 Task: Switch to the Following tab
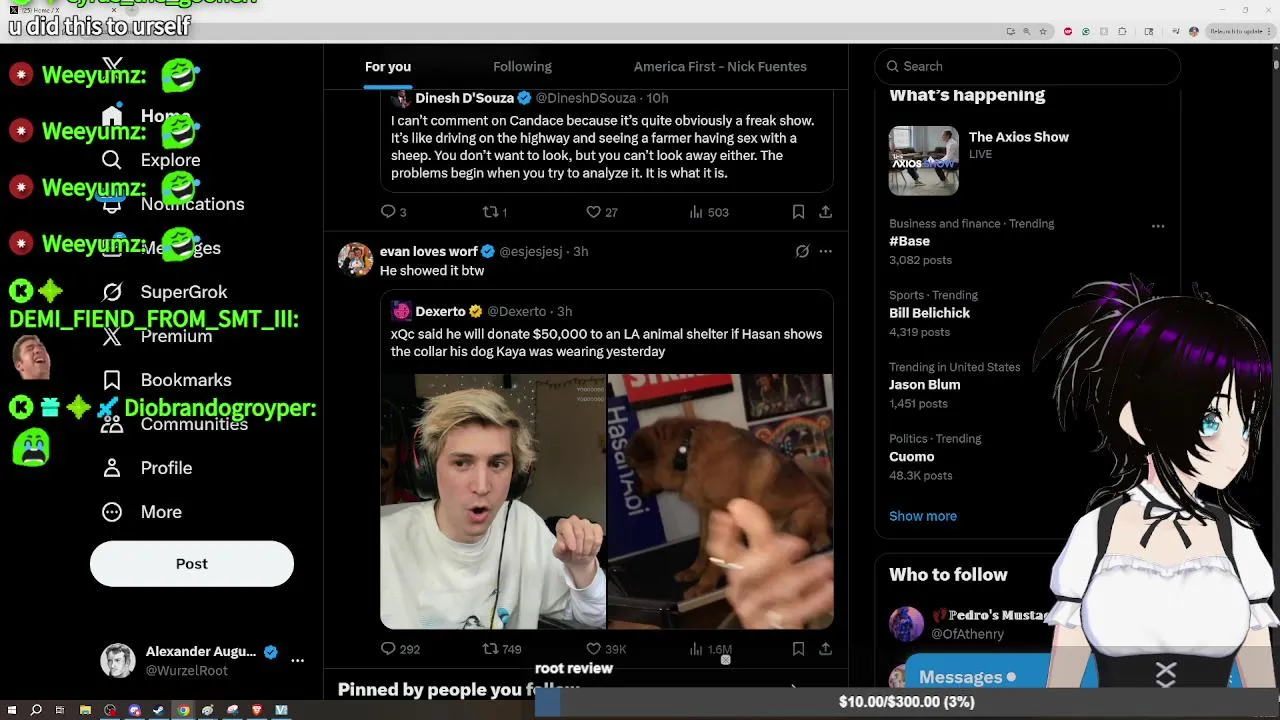(x=522, y=66)
